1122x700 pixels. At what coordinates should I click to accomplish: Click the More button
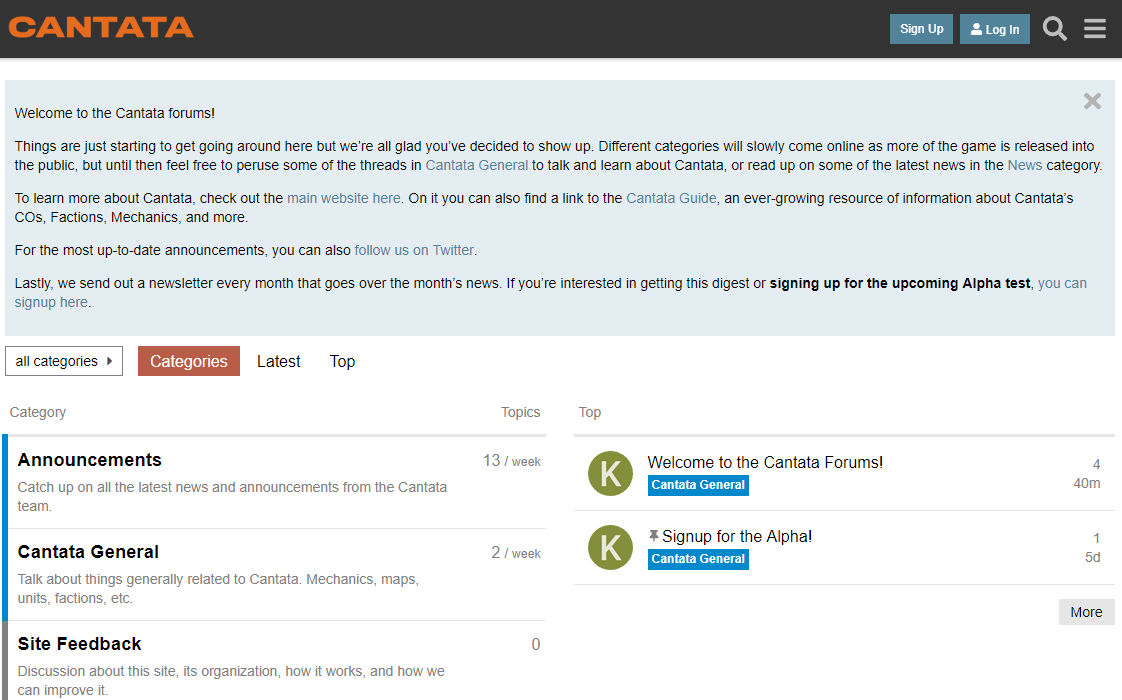1086,612
